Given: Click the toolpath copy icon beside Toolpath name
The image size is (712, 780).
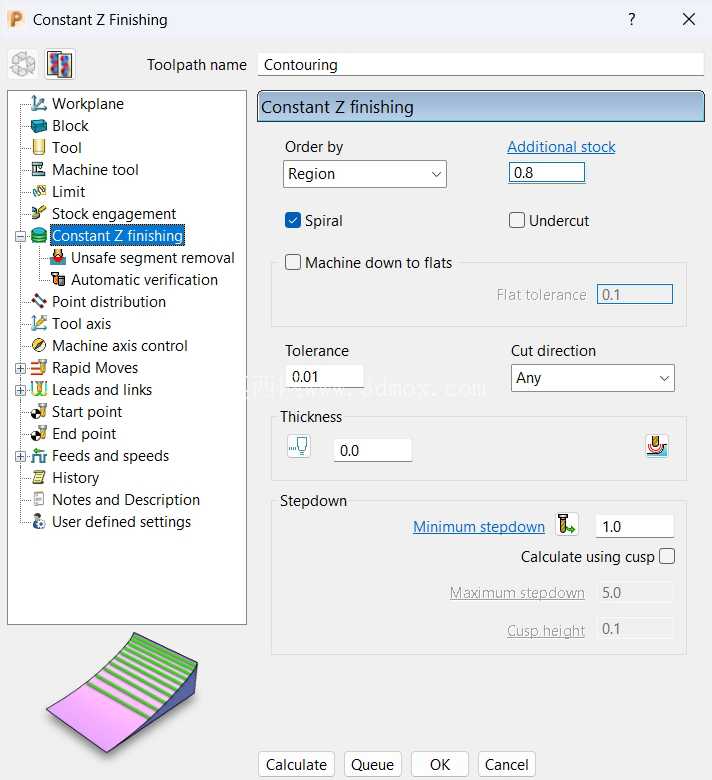Looking at the screenshot, I should pos(60,64).
